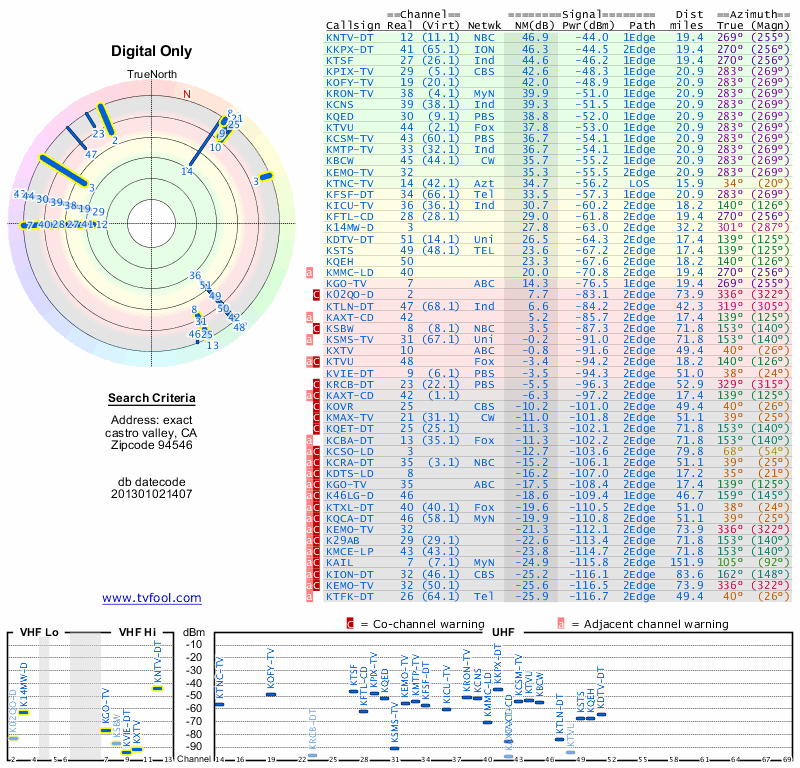
Task: Click the 'a' warning marker beside KTFK-DT
Action: (x=309, y=596)
